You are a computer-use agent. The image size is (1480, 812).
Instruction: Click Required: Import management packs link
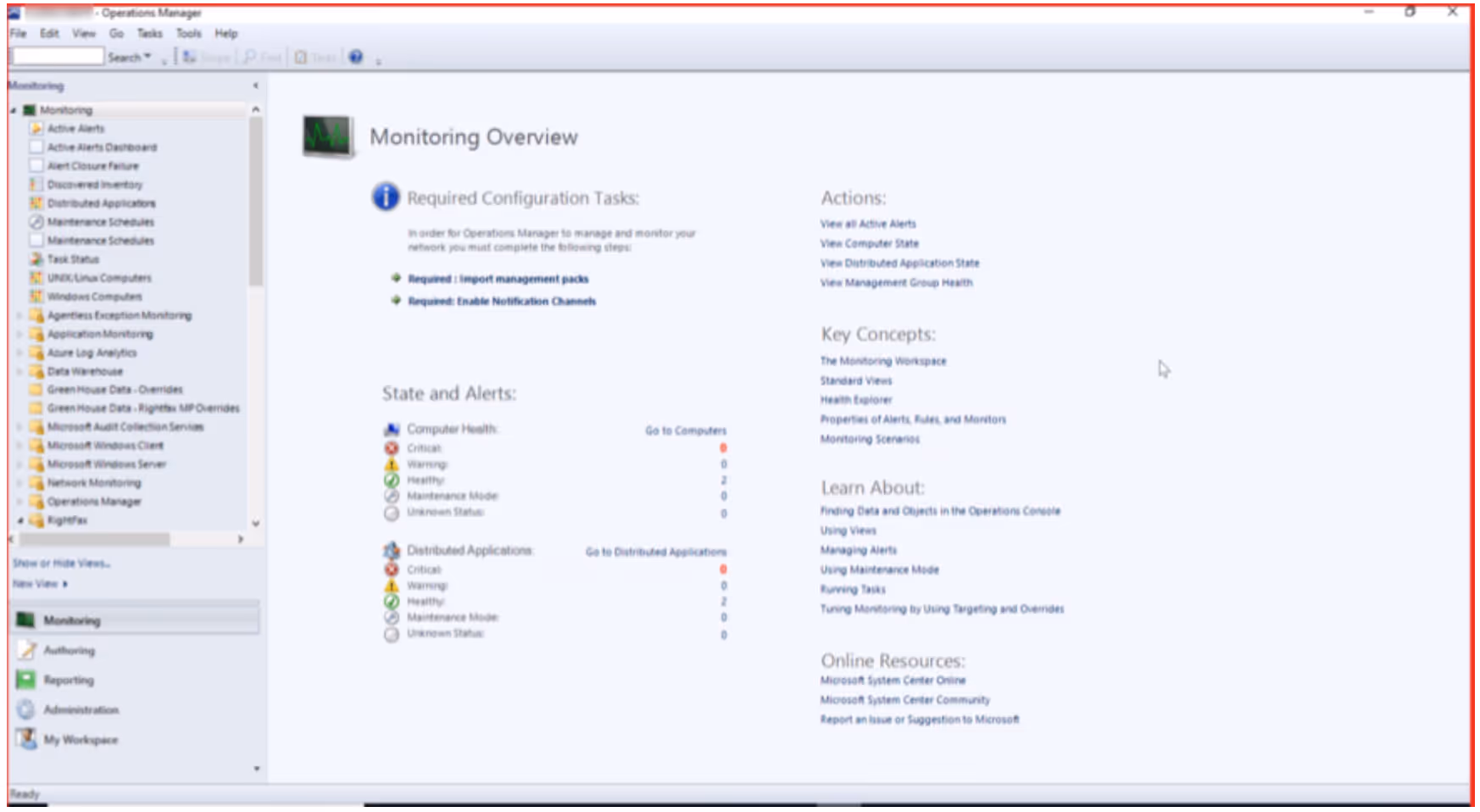[498, 279]
